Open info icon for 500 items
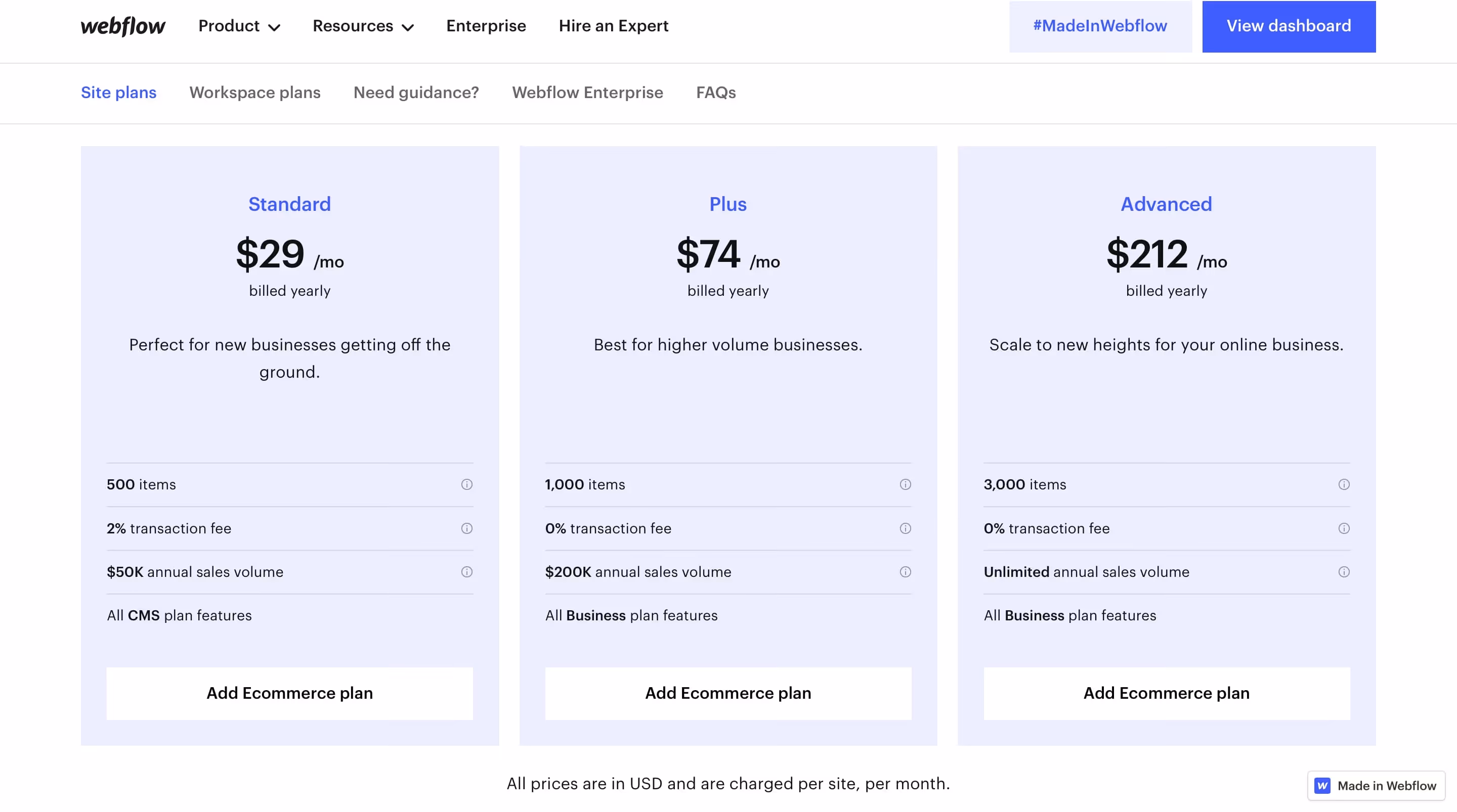1457x812 pixels. 466,484
